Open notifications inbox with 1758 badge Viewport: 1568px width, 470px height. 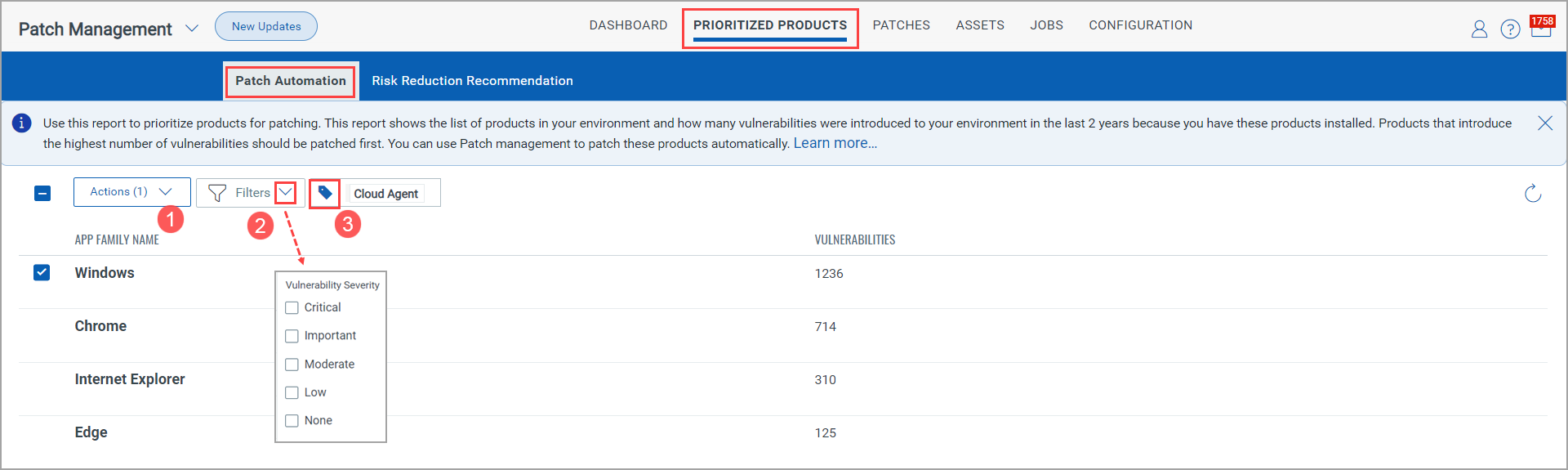point(1541,29)
